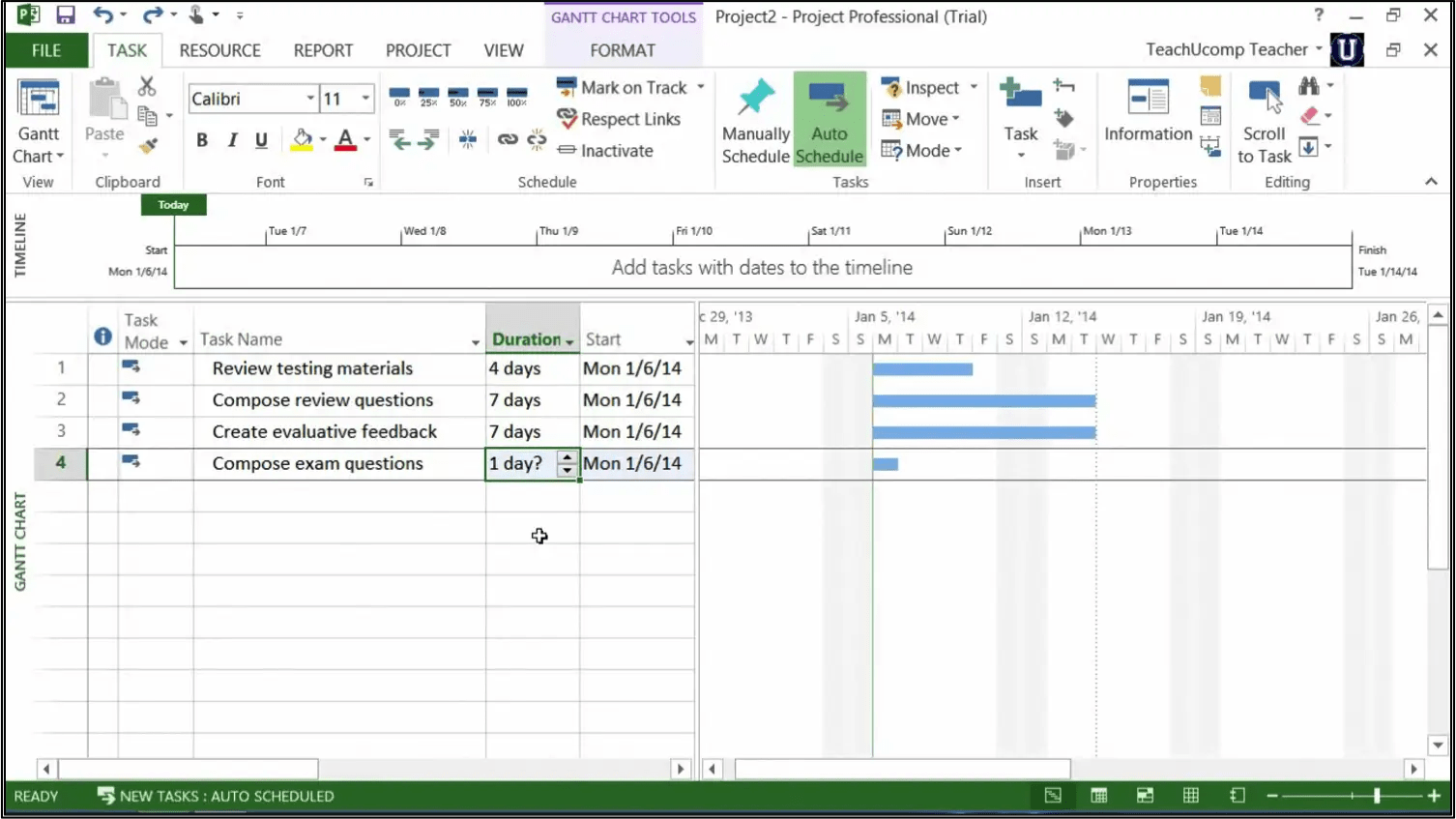Cut selection with the scissors icon
The width and height of the screenshot is (1456, 819).
[147, 87]
